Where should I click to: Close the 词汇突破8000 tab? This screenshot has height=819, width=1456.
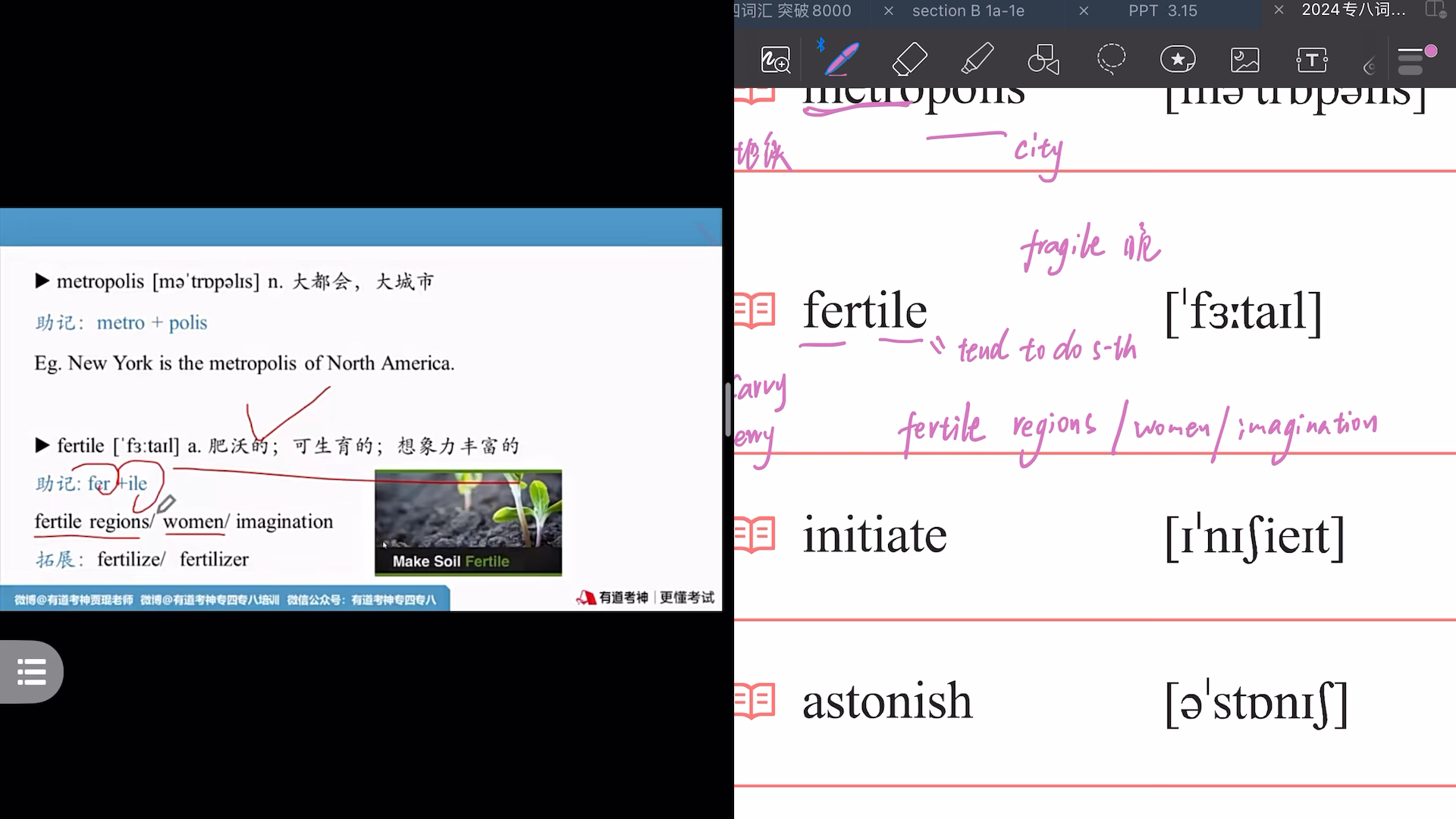[889, 11]
